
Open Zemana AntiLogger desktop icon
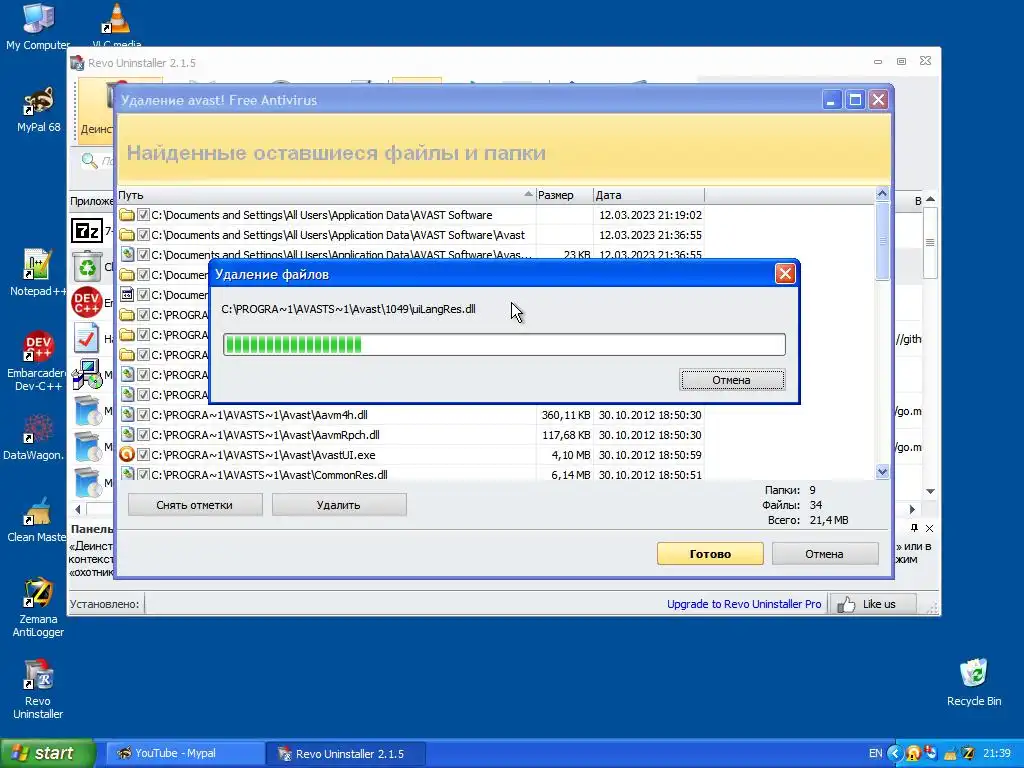(x=38, y=607)
